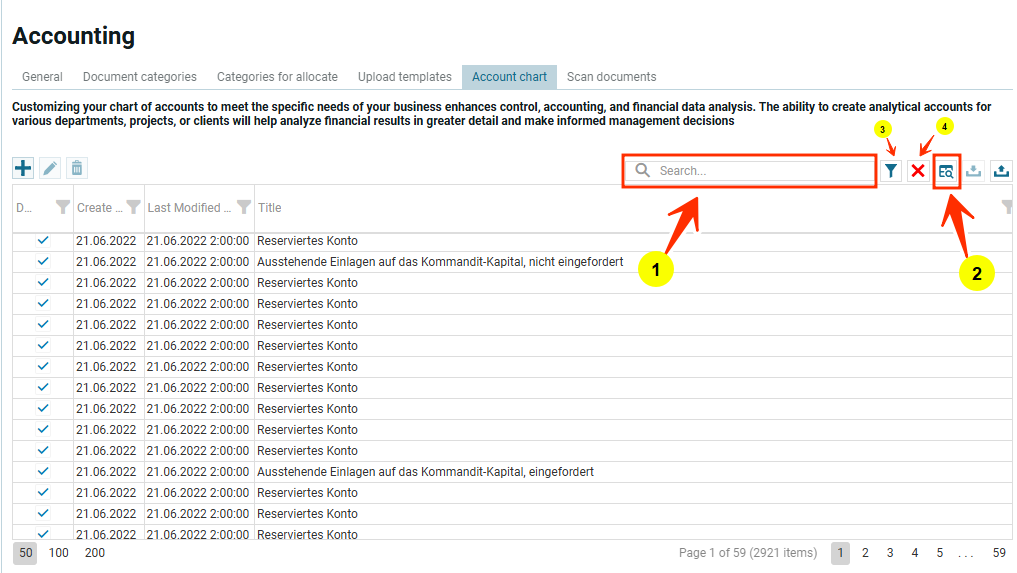Go to page 59 of results
Screen dimensions: 1017x573
coord(999,553)
